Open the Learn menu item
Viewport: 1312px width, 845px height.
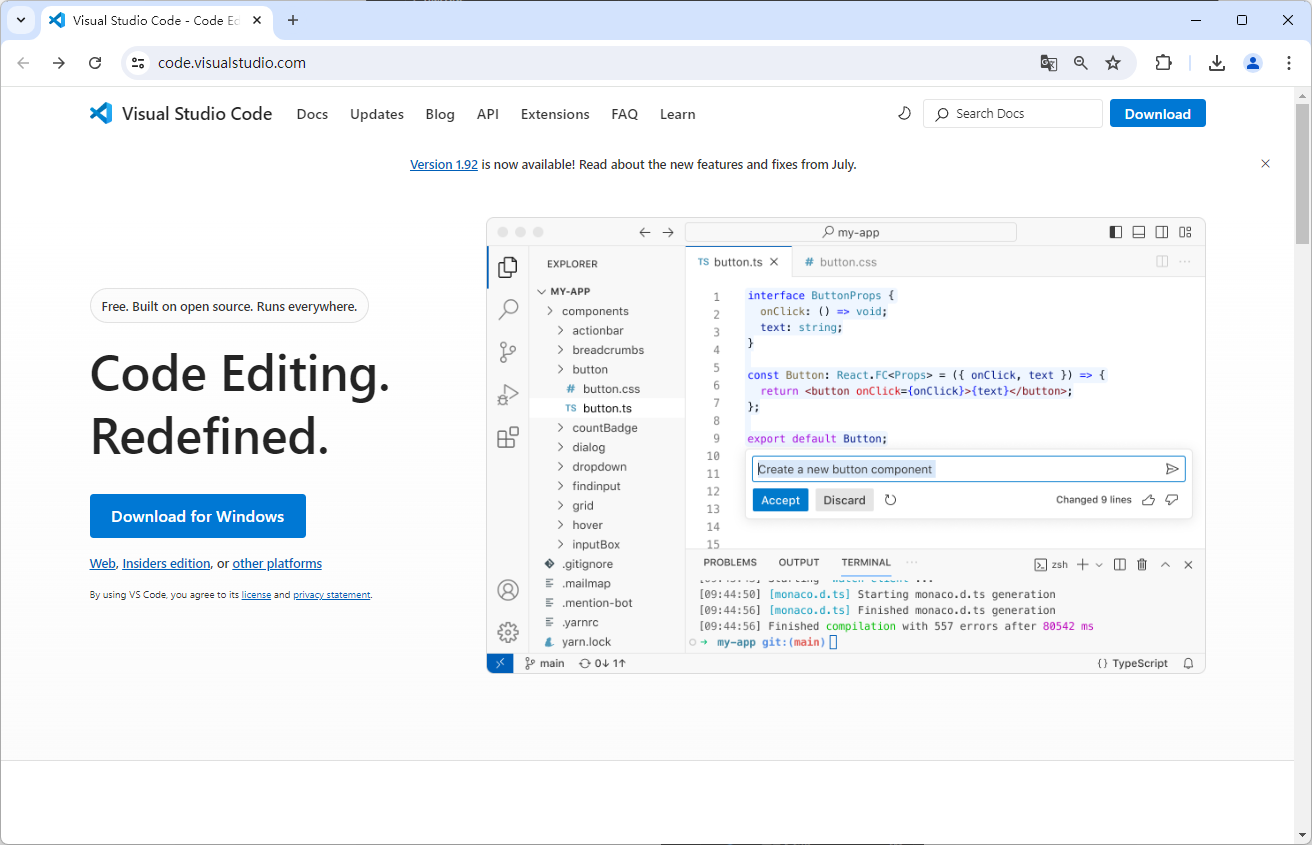[677, 114]
